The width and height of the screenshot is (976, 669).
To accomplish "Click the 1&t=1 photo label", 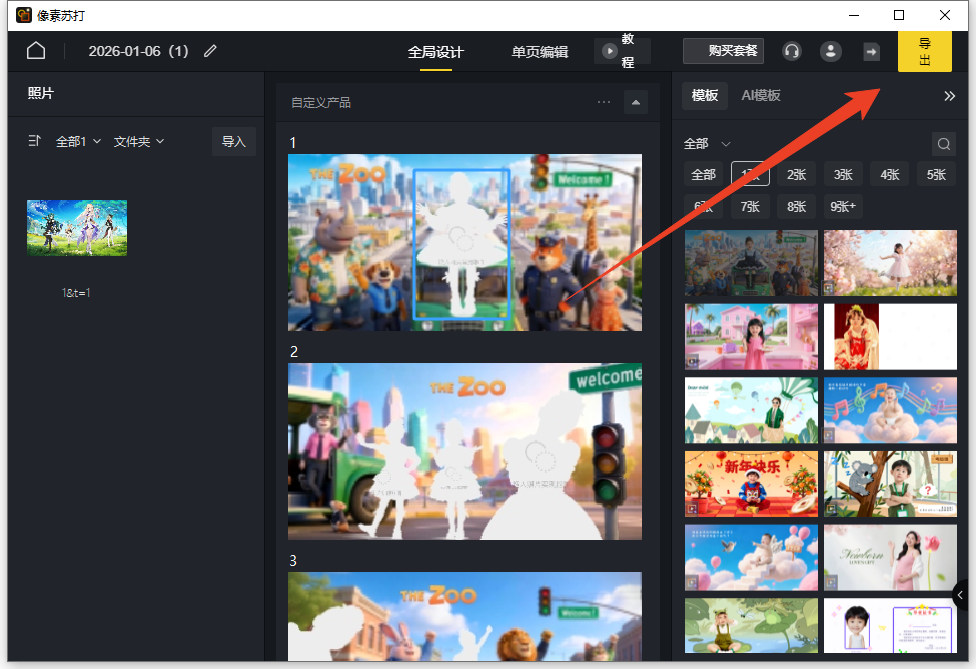I will click(76, 292).
